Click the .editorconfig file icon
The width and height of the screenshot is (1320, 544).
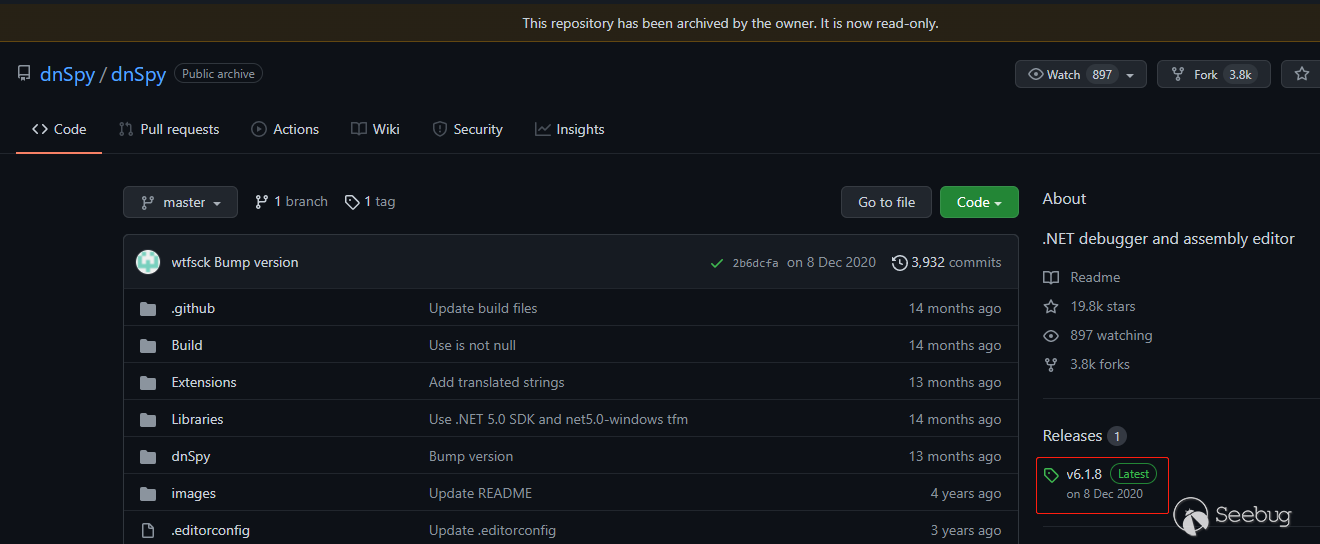pos(148,530)
